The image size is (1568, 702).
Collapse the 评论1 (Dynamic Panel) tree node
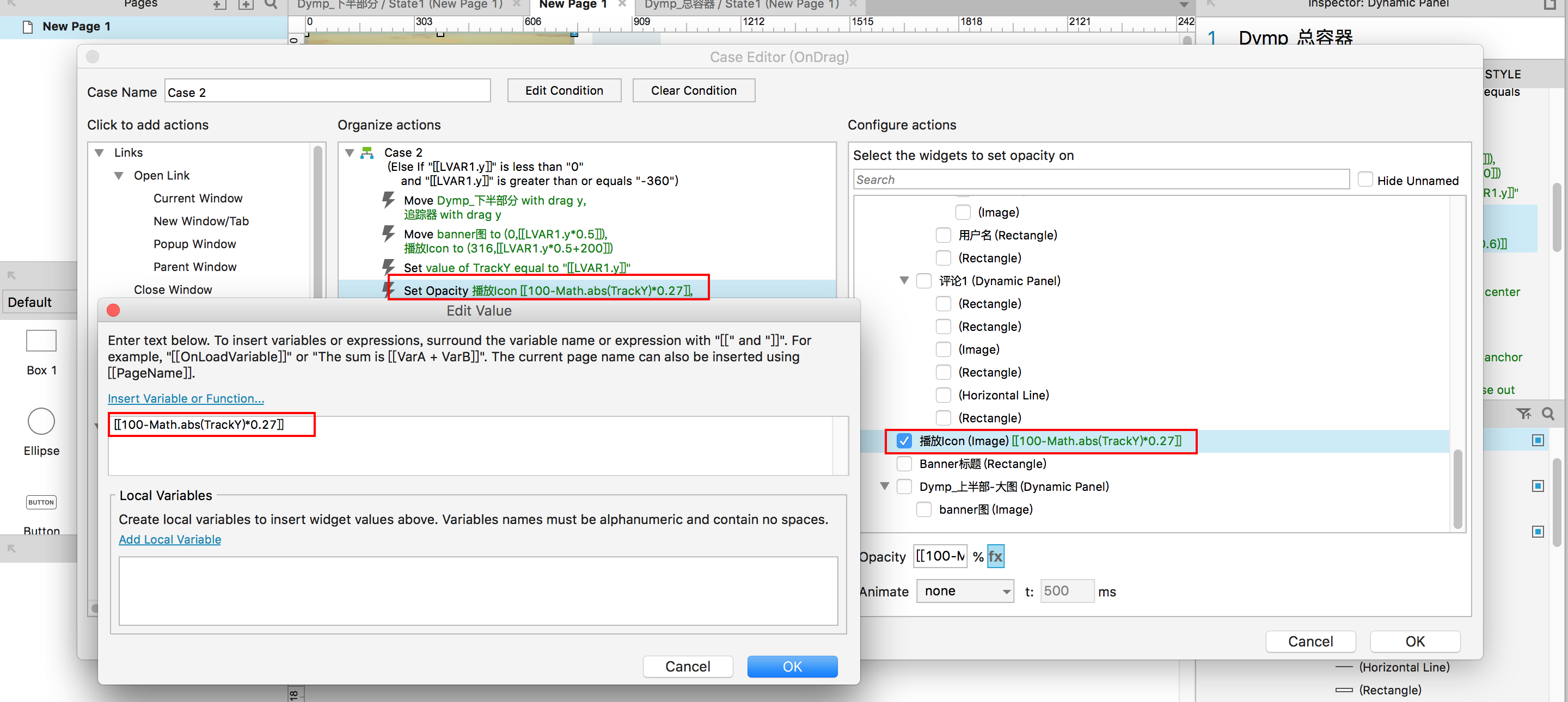(x=904, y=280)
